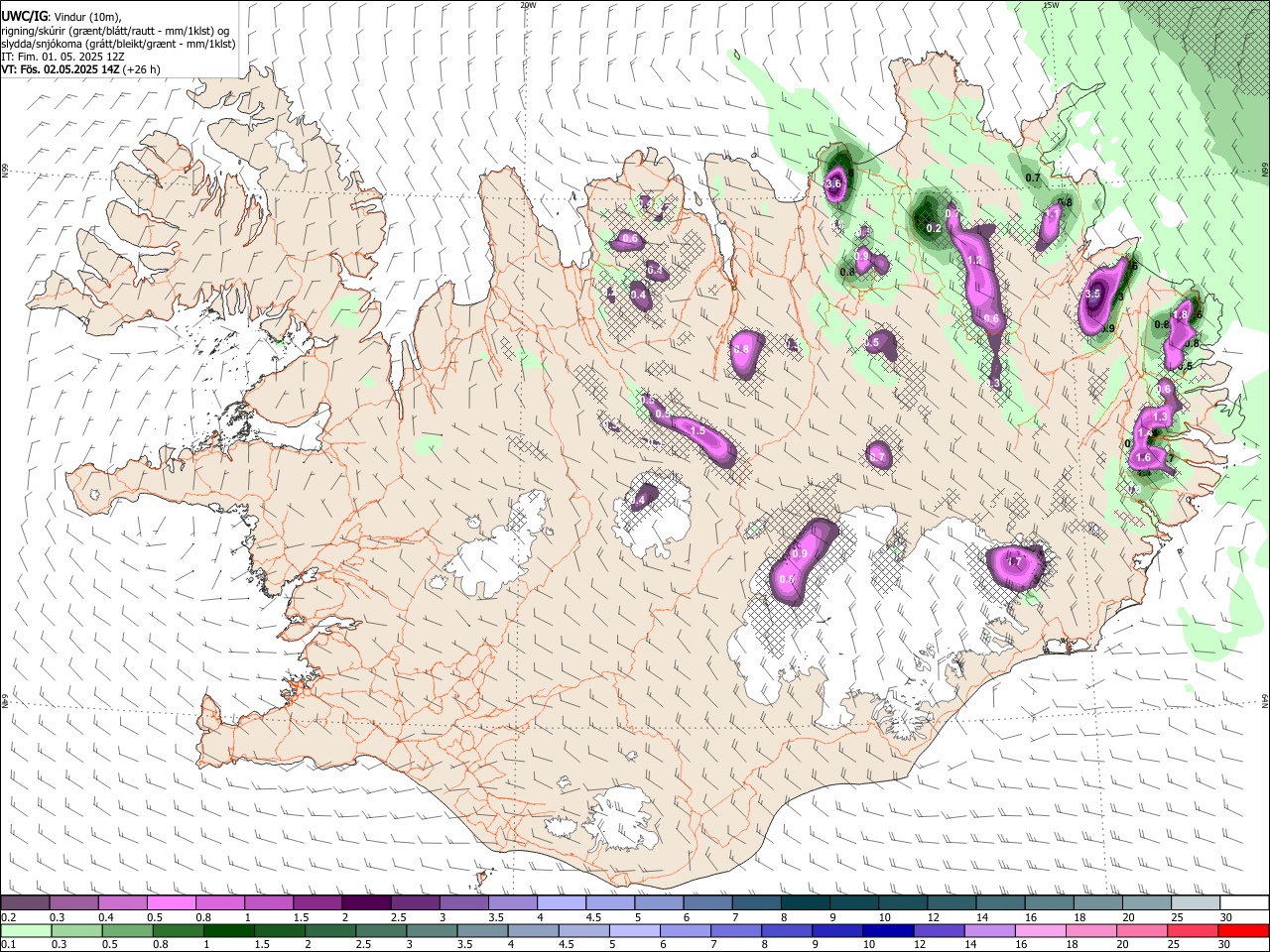This screenshot has width=1270, height=952.
Task: Click the light pink 16 legend swatch
Action: 1041,930
